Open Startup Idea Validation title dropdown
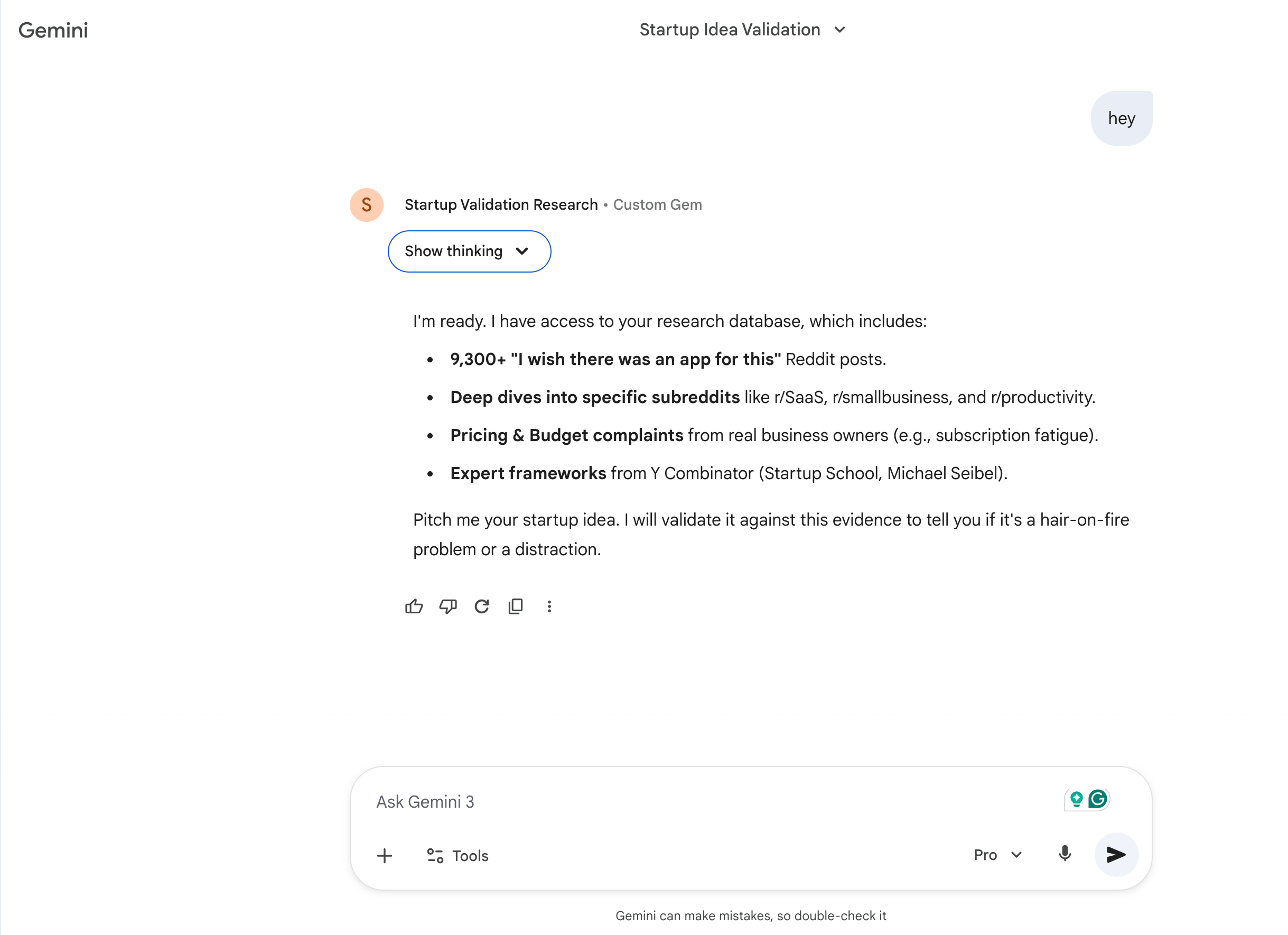 742,30
